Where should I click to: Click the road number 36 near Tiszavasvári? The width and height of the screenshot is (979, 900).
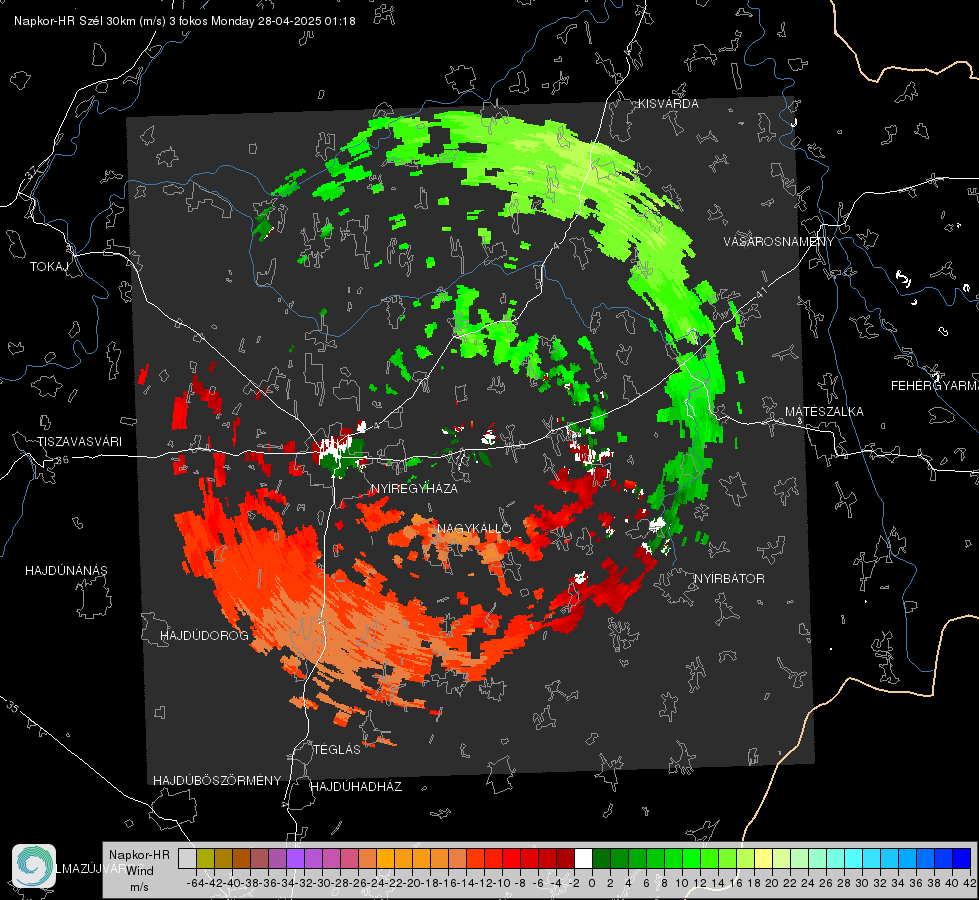[x=62, y=460]
